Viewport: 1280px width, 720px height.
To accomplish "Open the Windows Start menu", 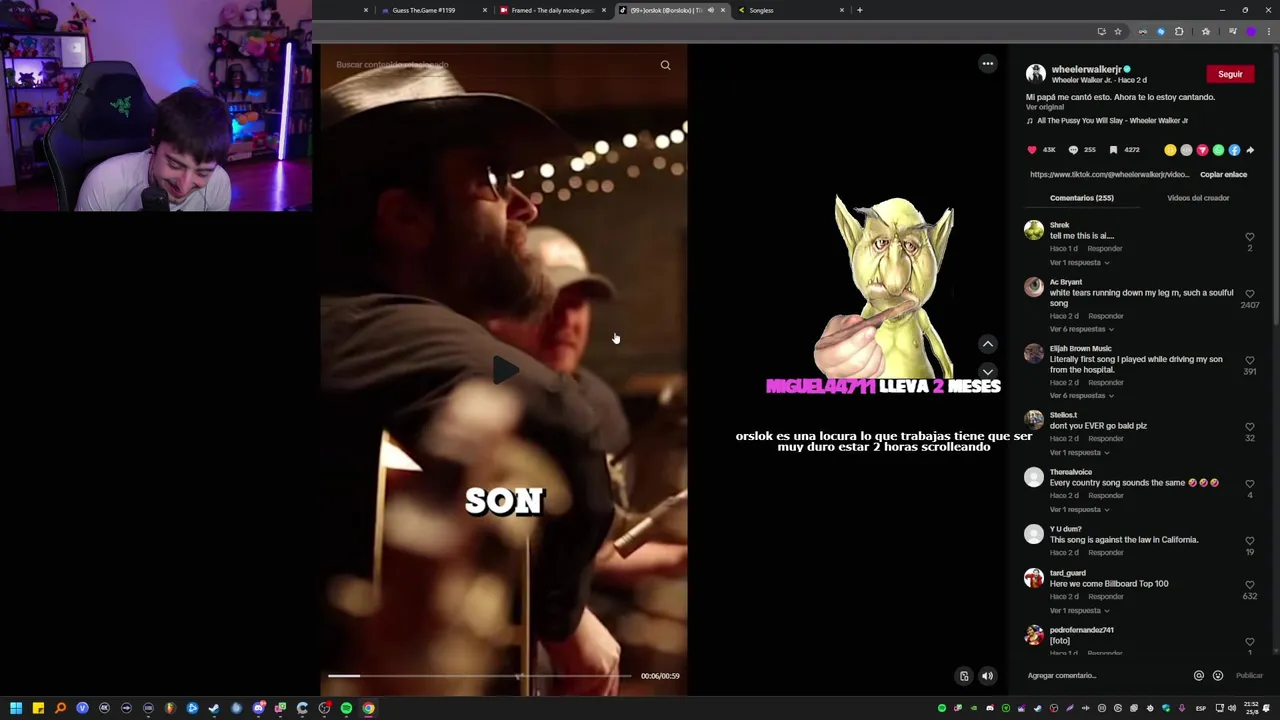I will pos(16,708).
